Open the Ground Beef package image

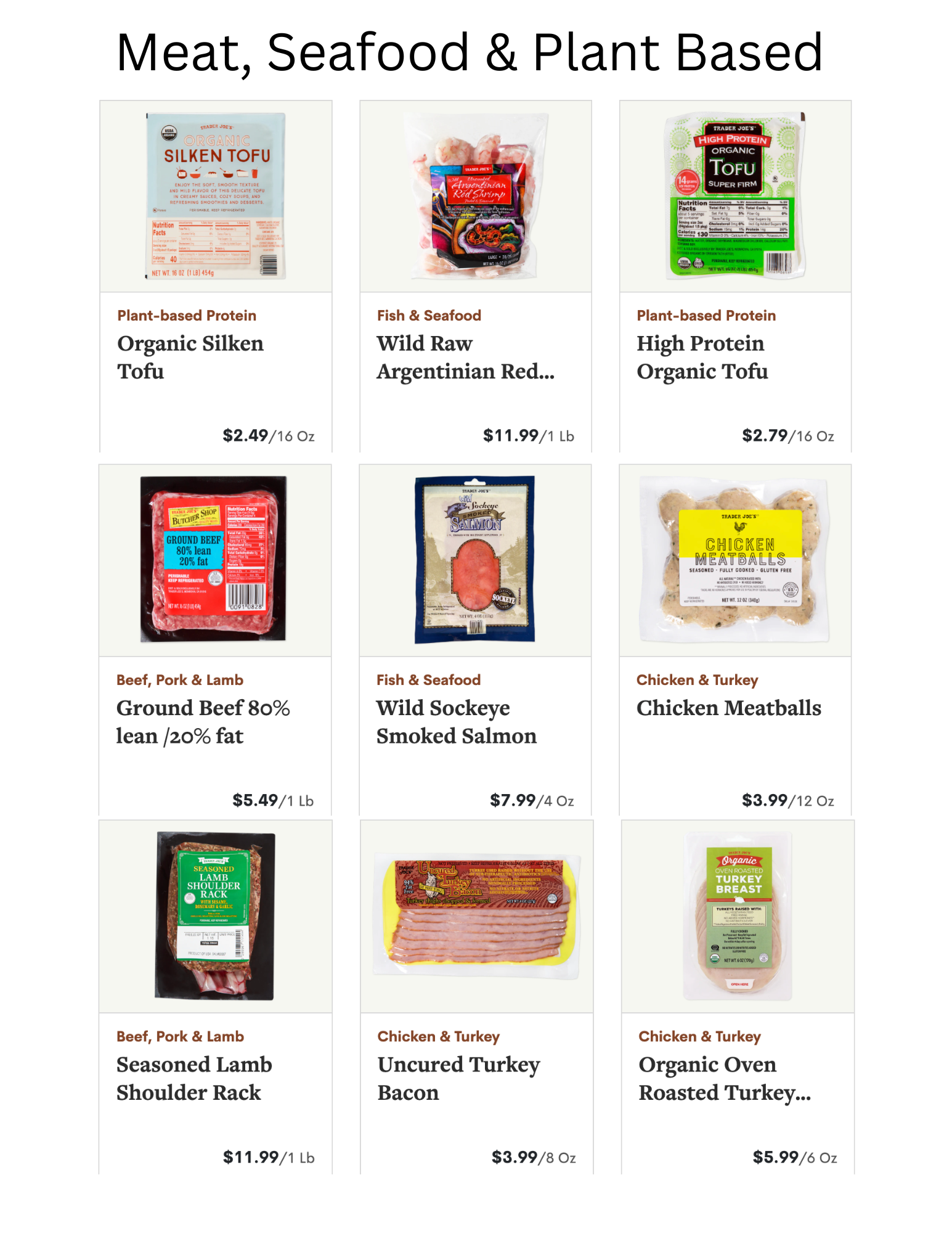[x=214, y=559]
